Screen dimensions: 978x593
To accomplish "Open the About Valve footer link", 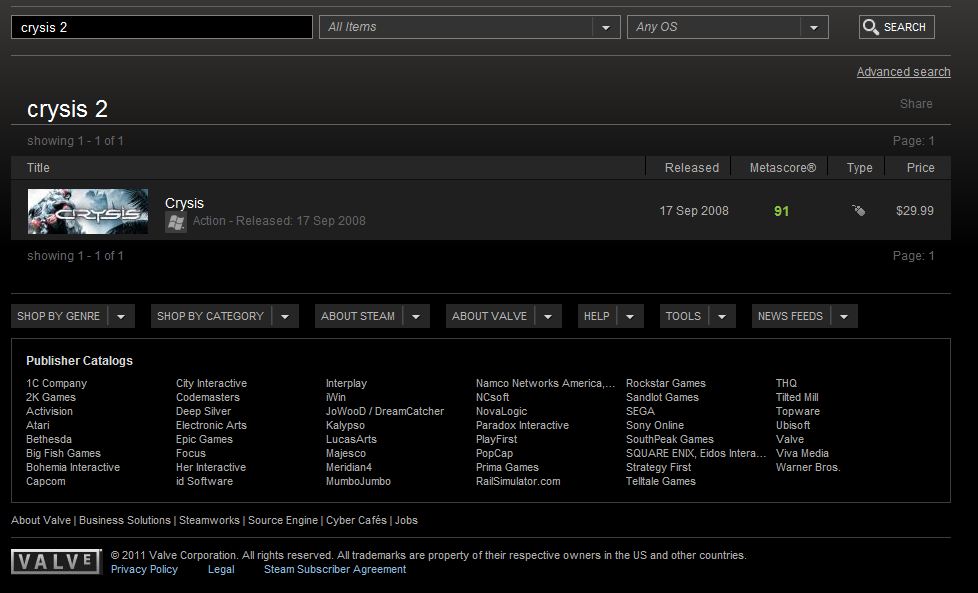I will tap(41, 520).
